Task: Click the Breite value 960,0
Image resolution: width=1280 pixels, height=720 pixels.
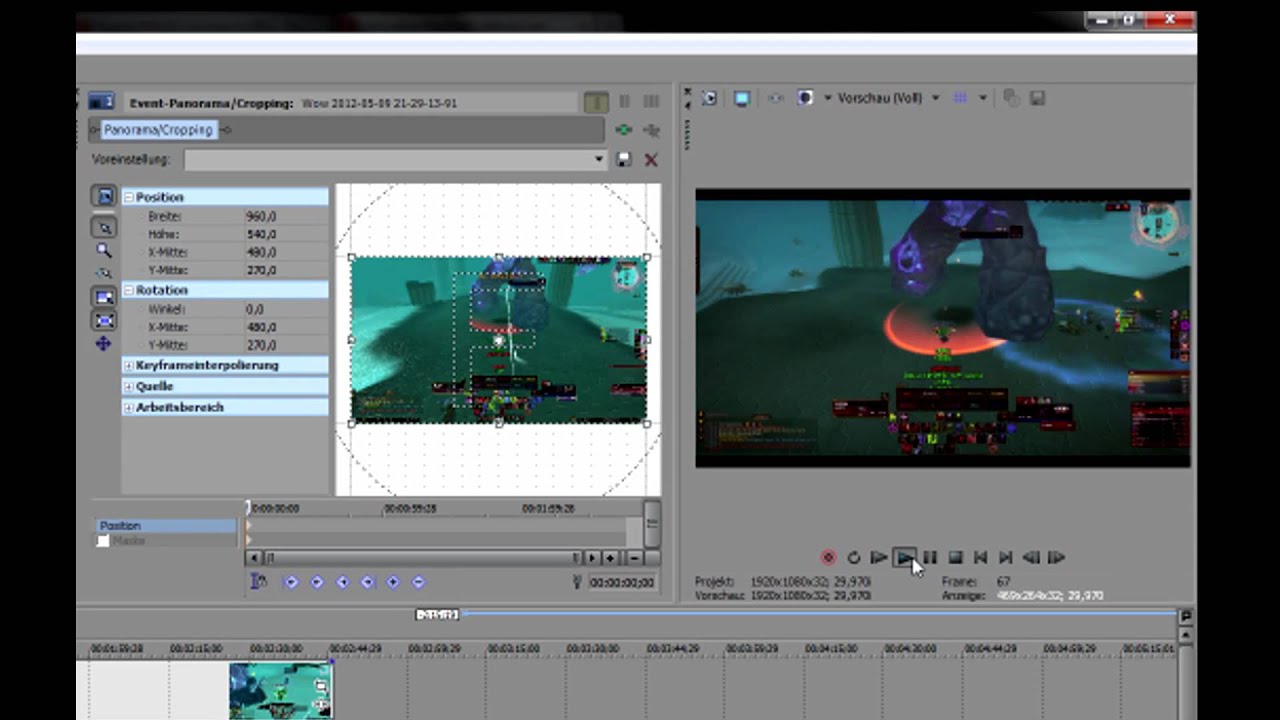Action: coord(261,216)
